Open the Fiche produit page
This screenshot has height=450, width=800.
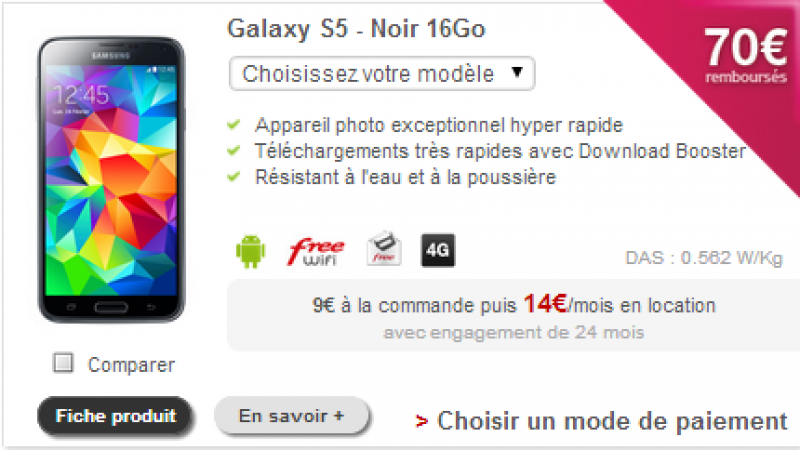coord(115,416)
